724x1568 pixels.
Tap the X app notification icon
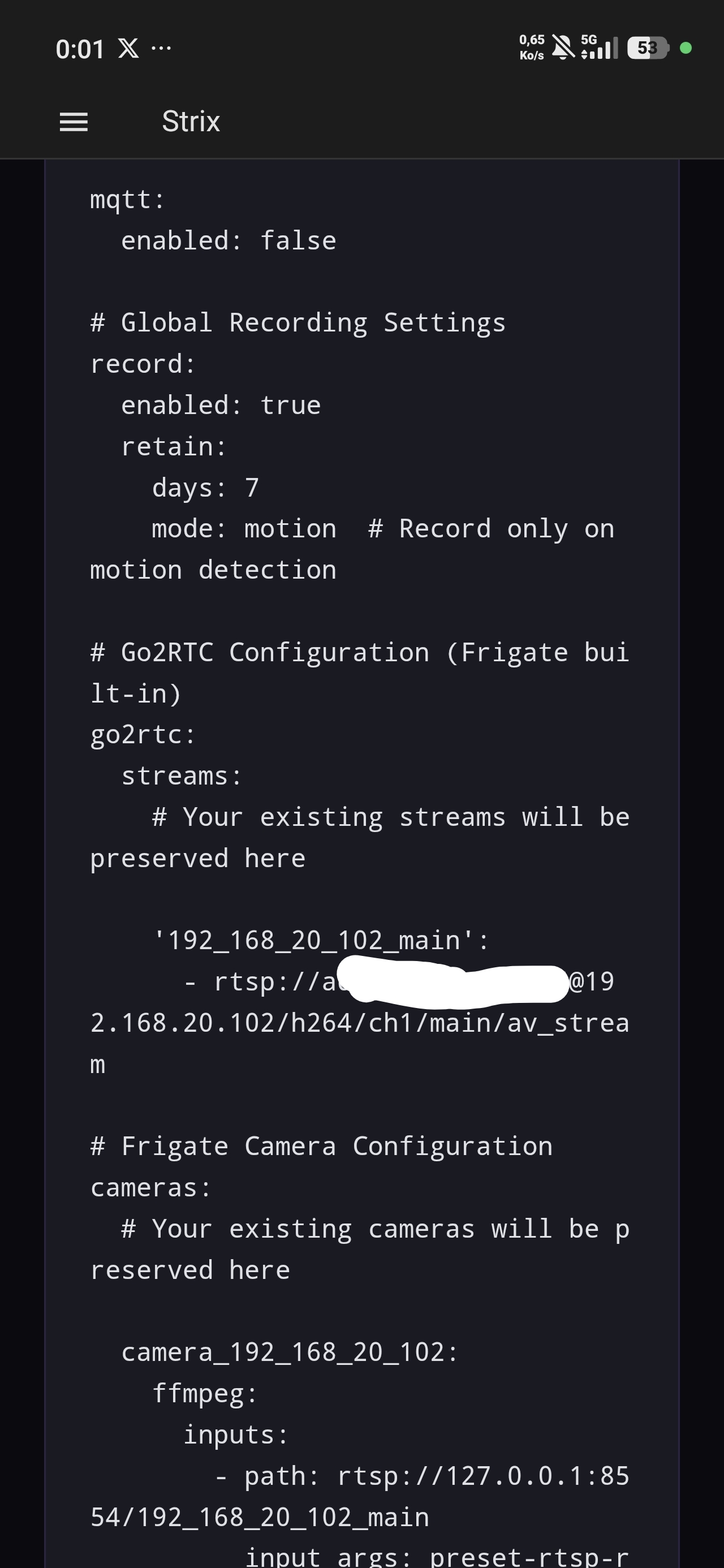pyautogui.click(x=128, y=48)
